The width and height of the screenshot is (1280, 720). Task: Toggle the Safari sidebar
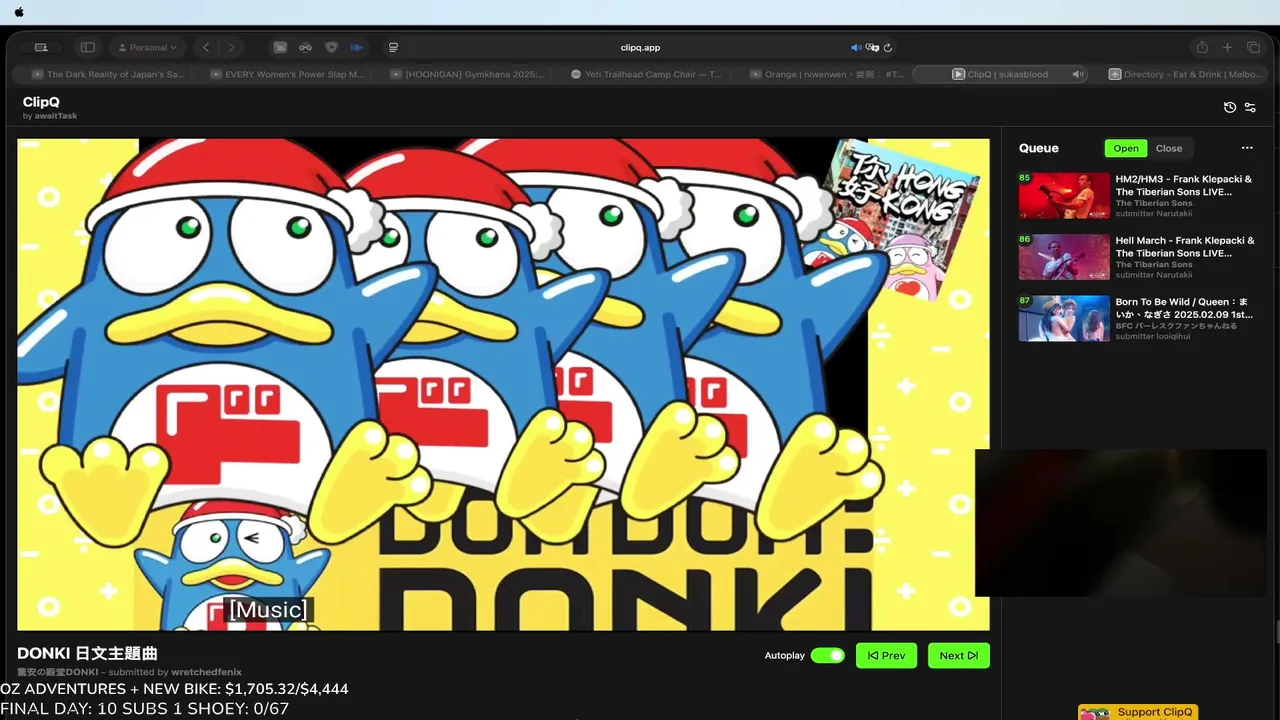point(88,47)
